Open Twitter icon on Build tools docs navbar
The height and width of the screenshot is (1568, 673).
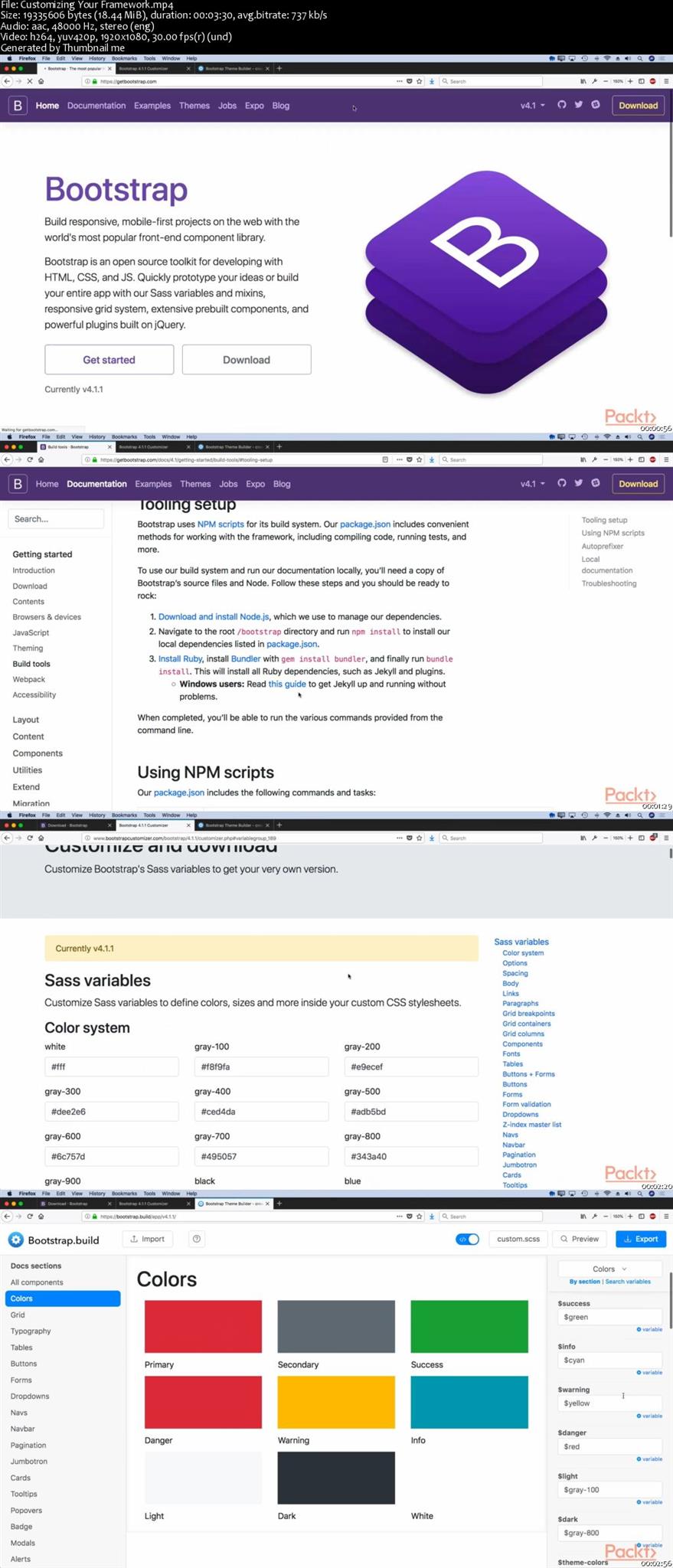point(579,483)
